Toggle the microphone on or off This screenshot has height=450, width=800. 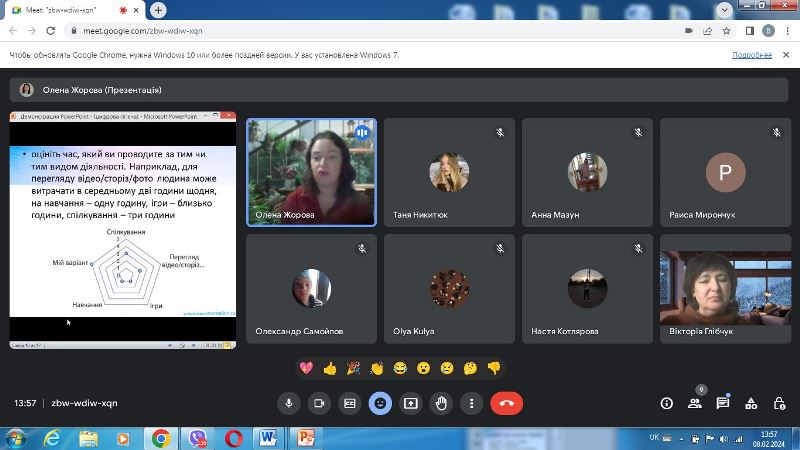289,403
